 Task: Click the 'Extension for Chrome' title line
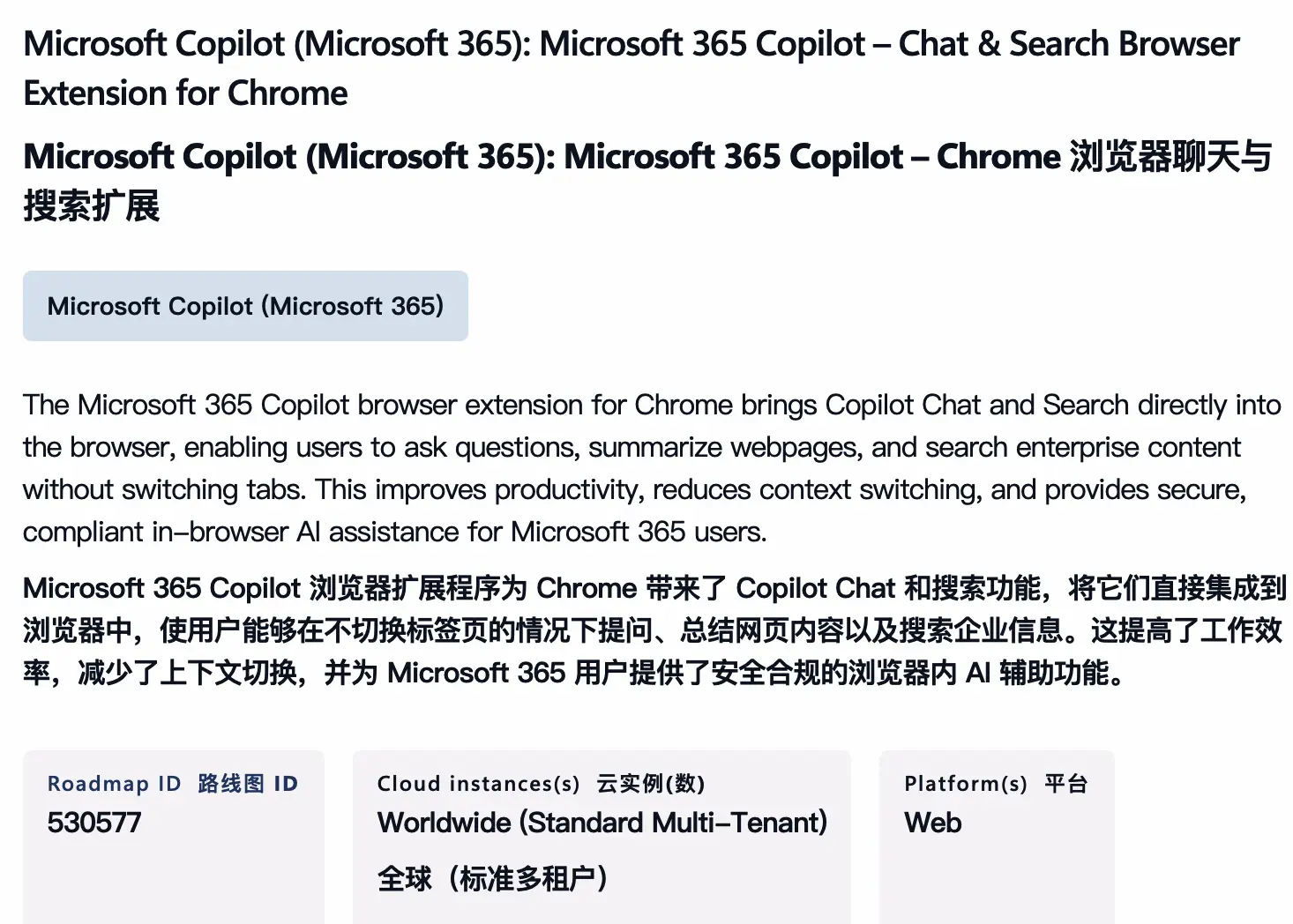(185, 93)
